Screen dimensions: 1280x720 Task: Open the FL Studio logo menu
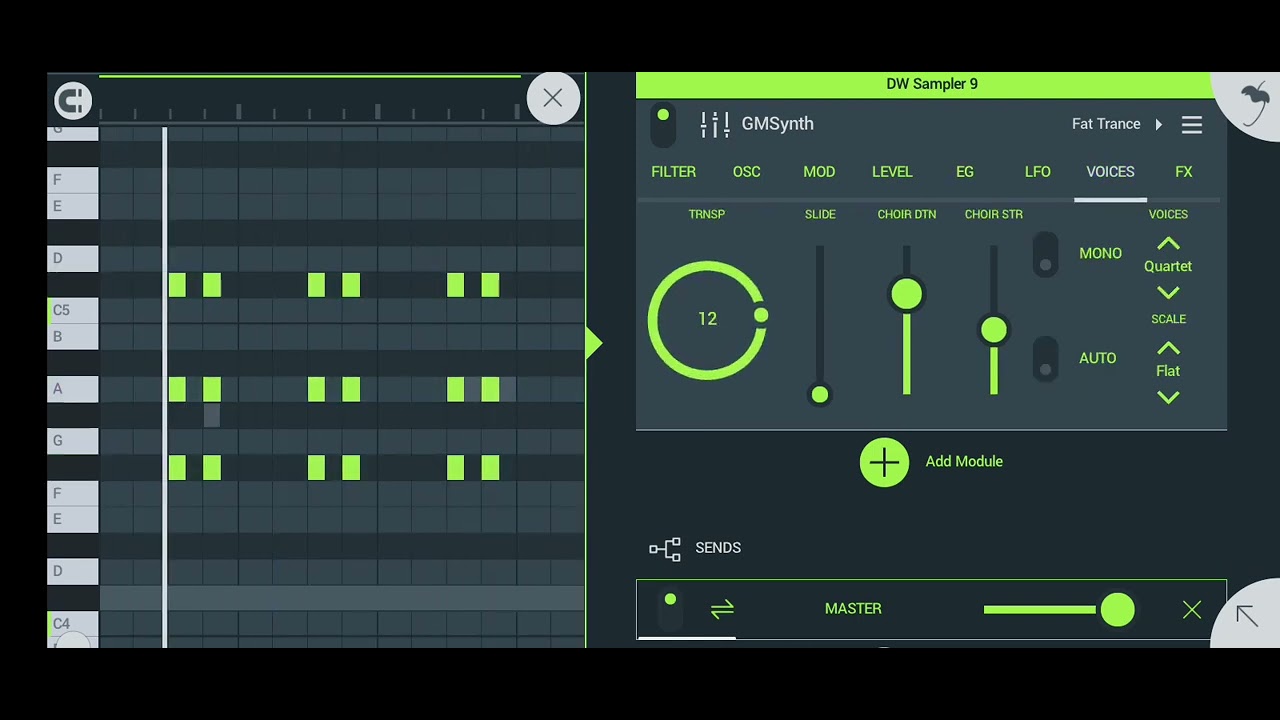[x=1254, y=103]
